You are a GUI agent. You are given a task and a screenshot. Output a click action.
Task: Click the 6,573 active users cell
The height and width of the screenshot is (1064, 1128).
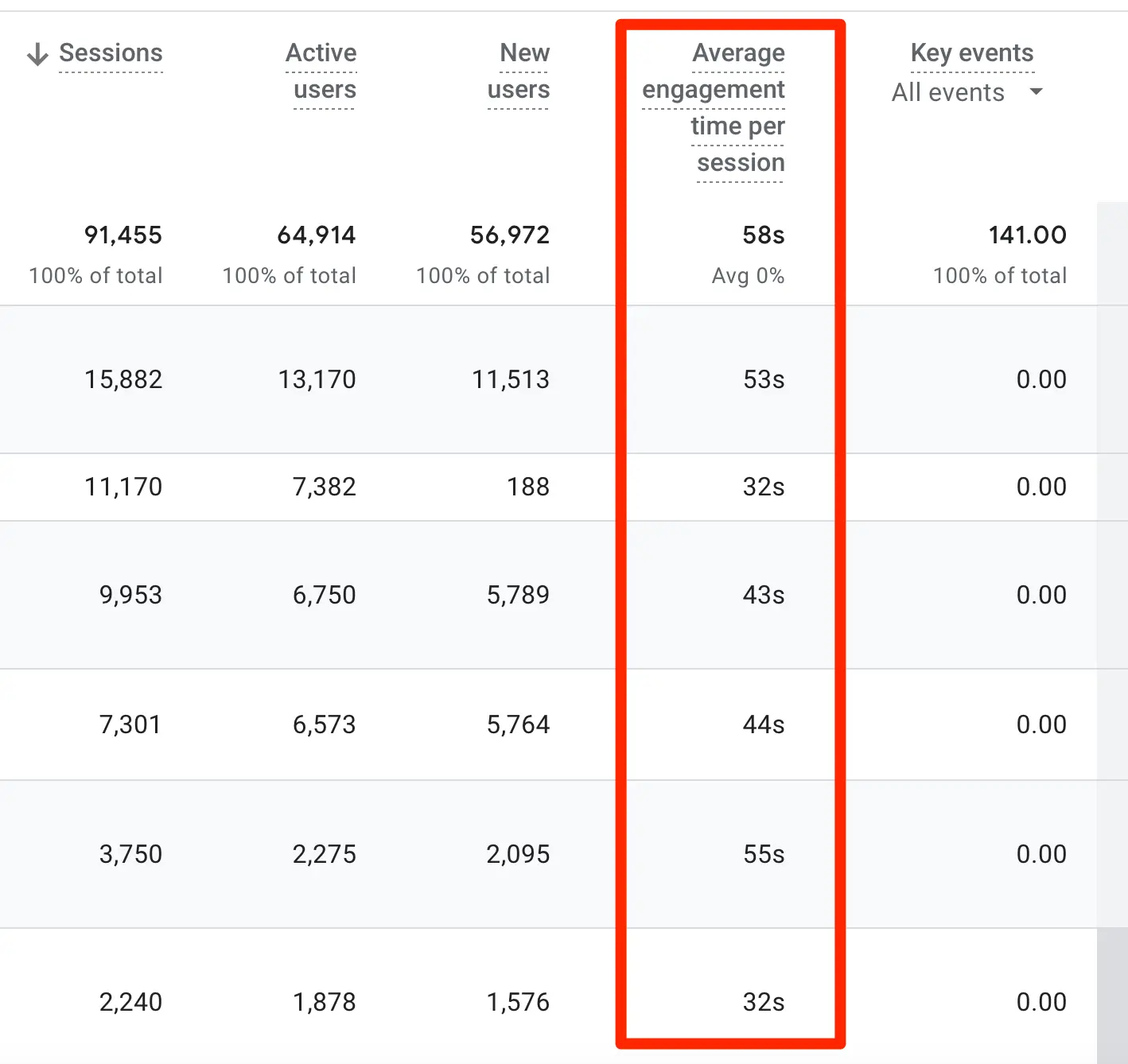tap(324, 724)
